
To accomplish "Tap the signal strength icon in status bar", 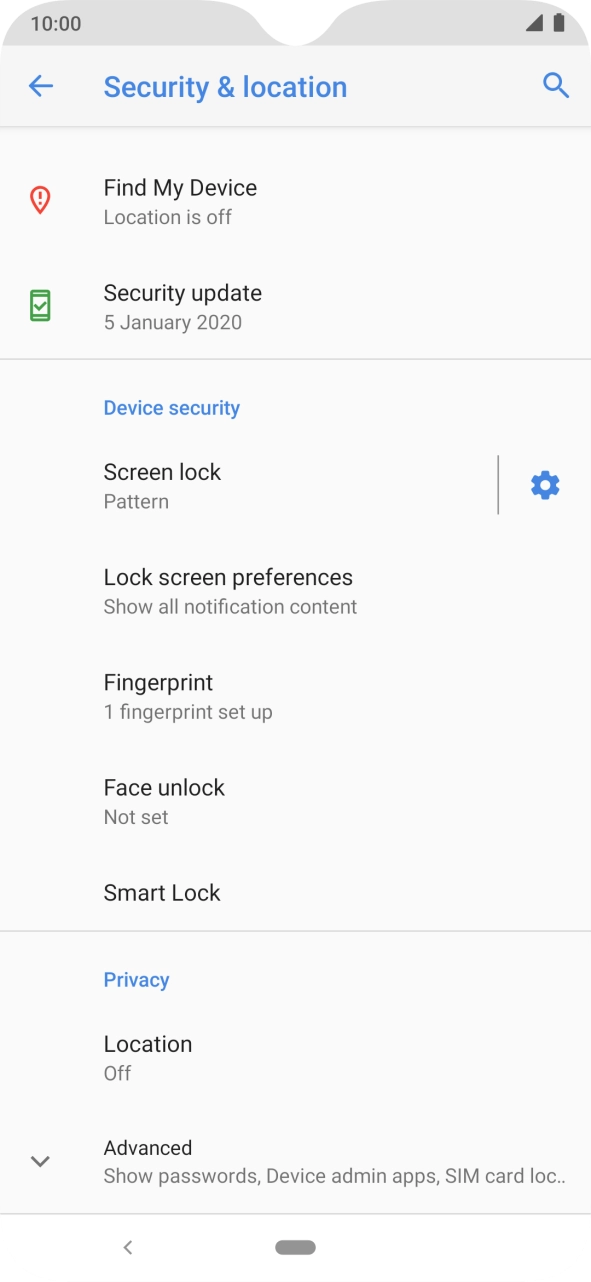I will pos(533,22).
